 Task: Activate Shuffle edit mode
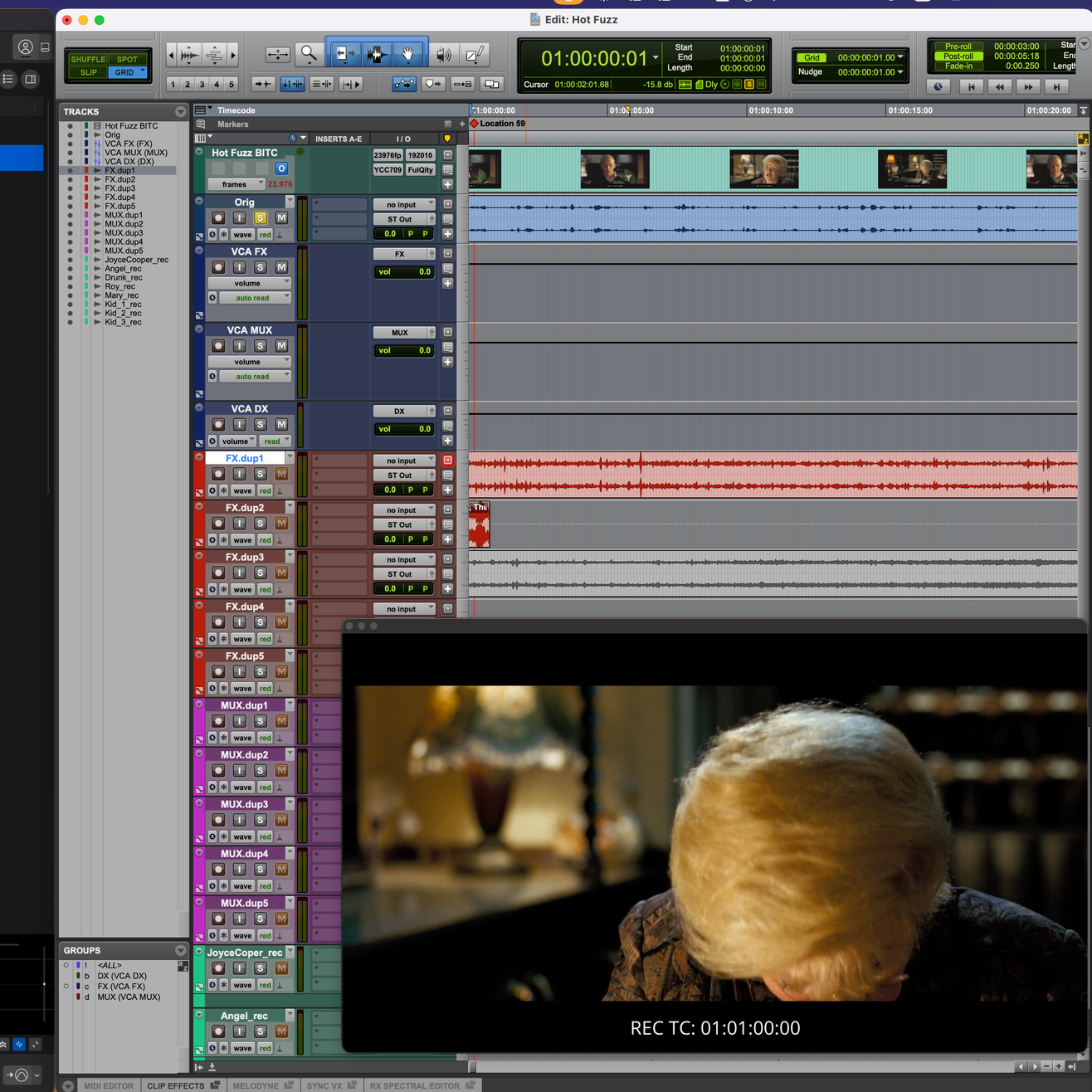[x=88, y=59]
